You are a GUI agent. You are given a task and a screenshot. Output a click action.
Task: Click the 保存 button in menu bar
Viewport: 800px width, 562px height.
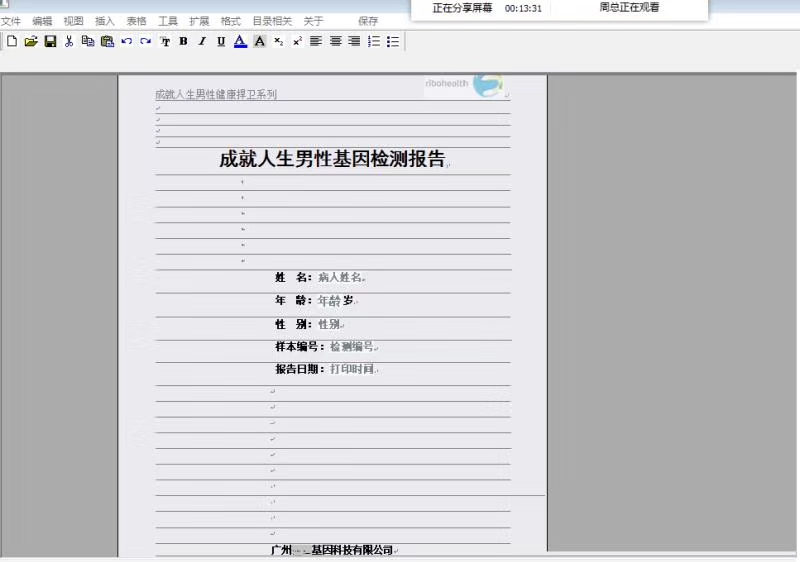coord(368,21)
